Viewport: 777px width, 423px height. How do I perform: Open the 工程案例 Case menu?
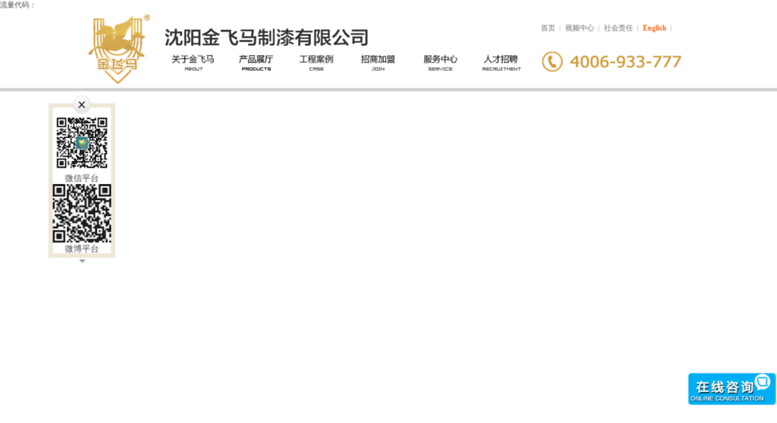(x=316, y=62)
